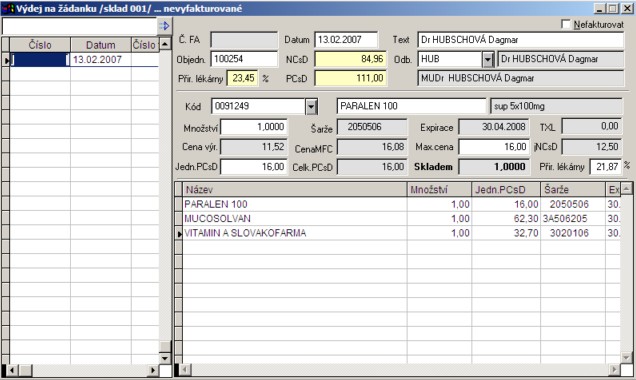Click the Jedn.PCsD input field 16,00
The width and height of the screenshot is (636, 380).
254,167
